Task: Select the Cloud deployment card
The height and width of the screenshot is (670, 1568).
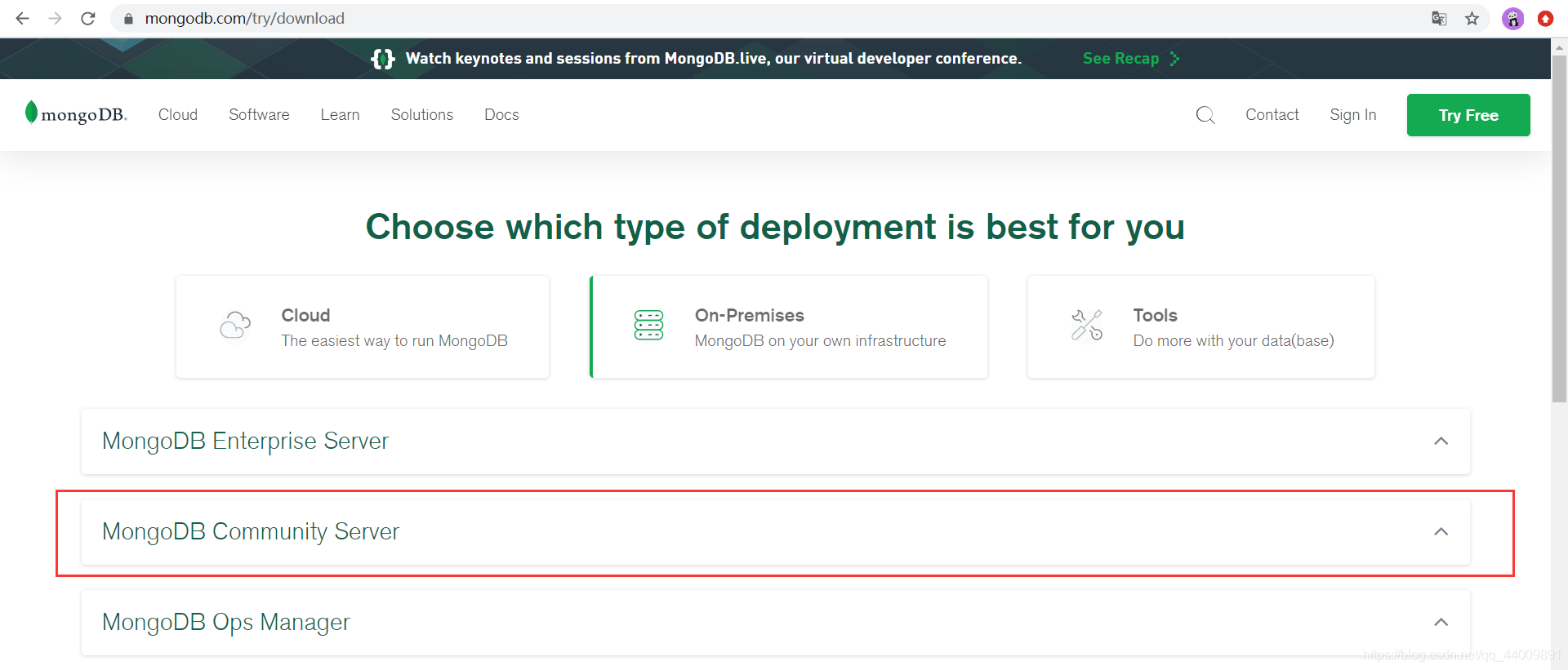Action: [363, 326]
